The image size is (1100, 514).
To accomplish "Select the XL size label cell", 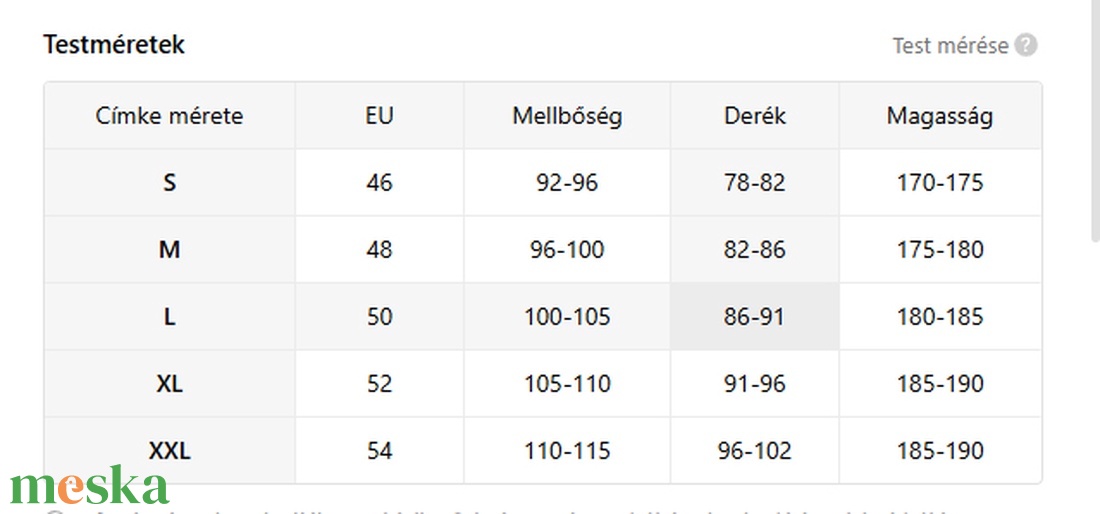I will 169,384.
